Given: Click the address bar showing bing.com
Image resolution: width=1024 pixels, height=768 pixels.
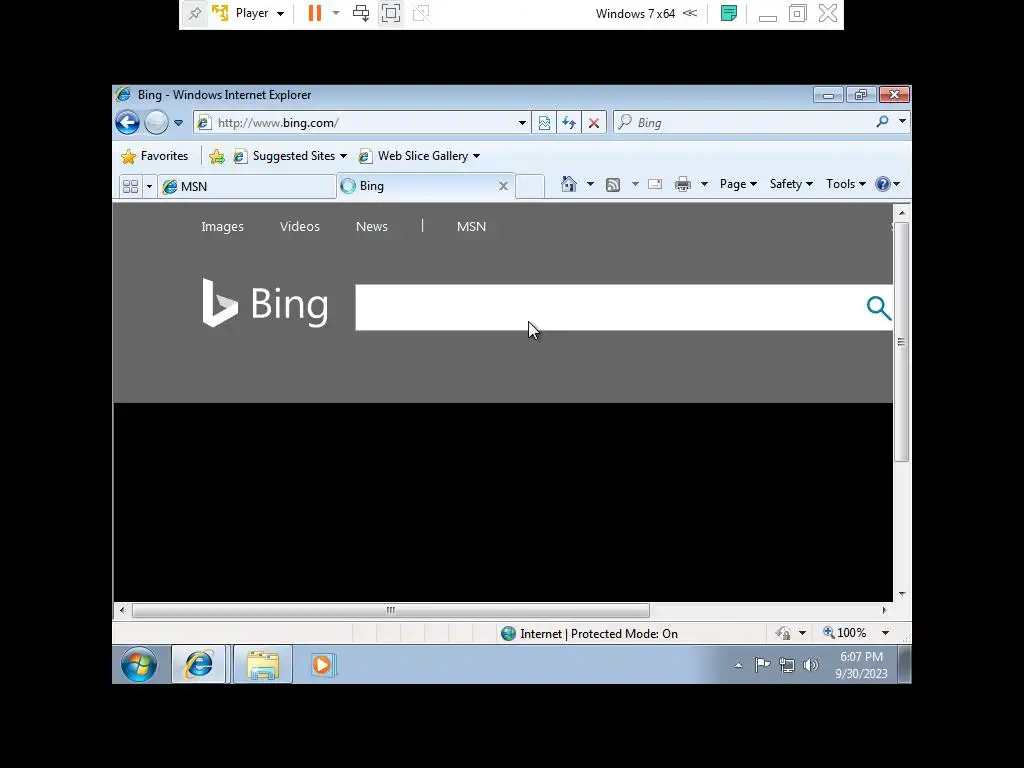Looking at the screenshot, I should pyautogui.click(x=361, y=122).
